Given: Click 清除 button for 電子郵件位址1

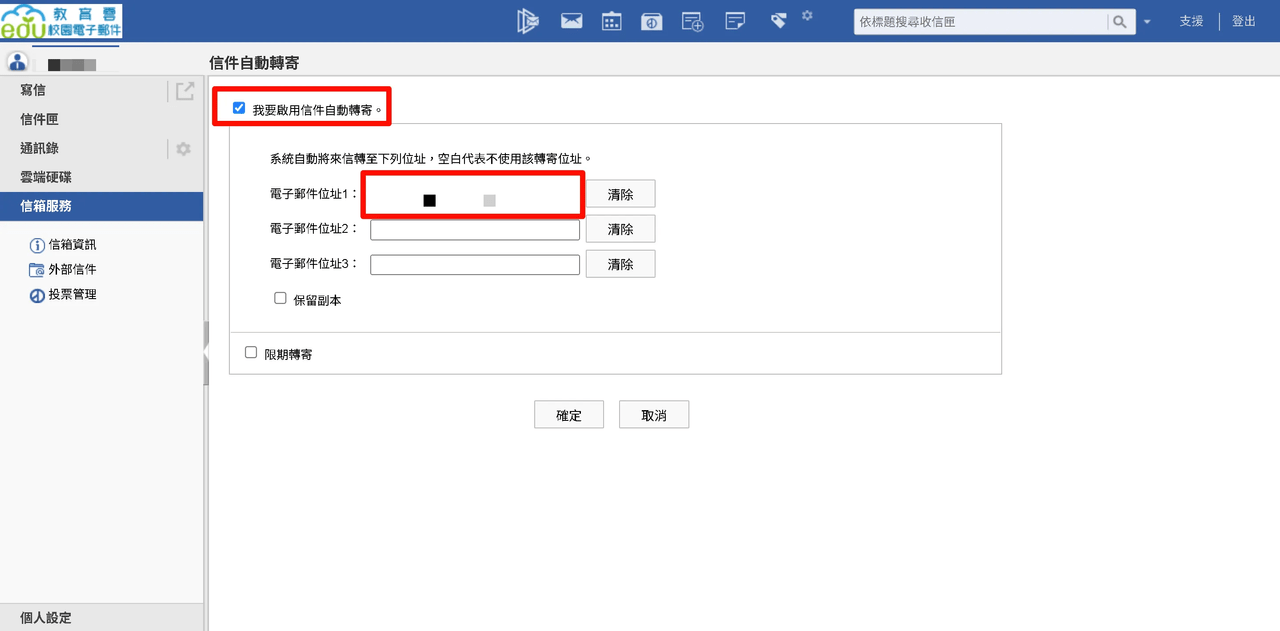Looking at the screenshot, I should (620, 194).
